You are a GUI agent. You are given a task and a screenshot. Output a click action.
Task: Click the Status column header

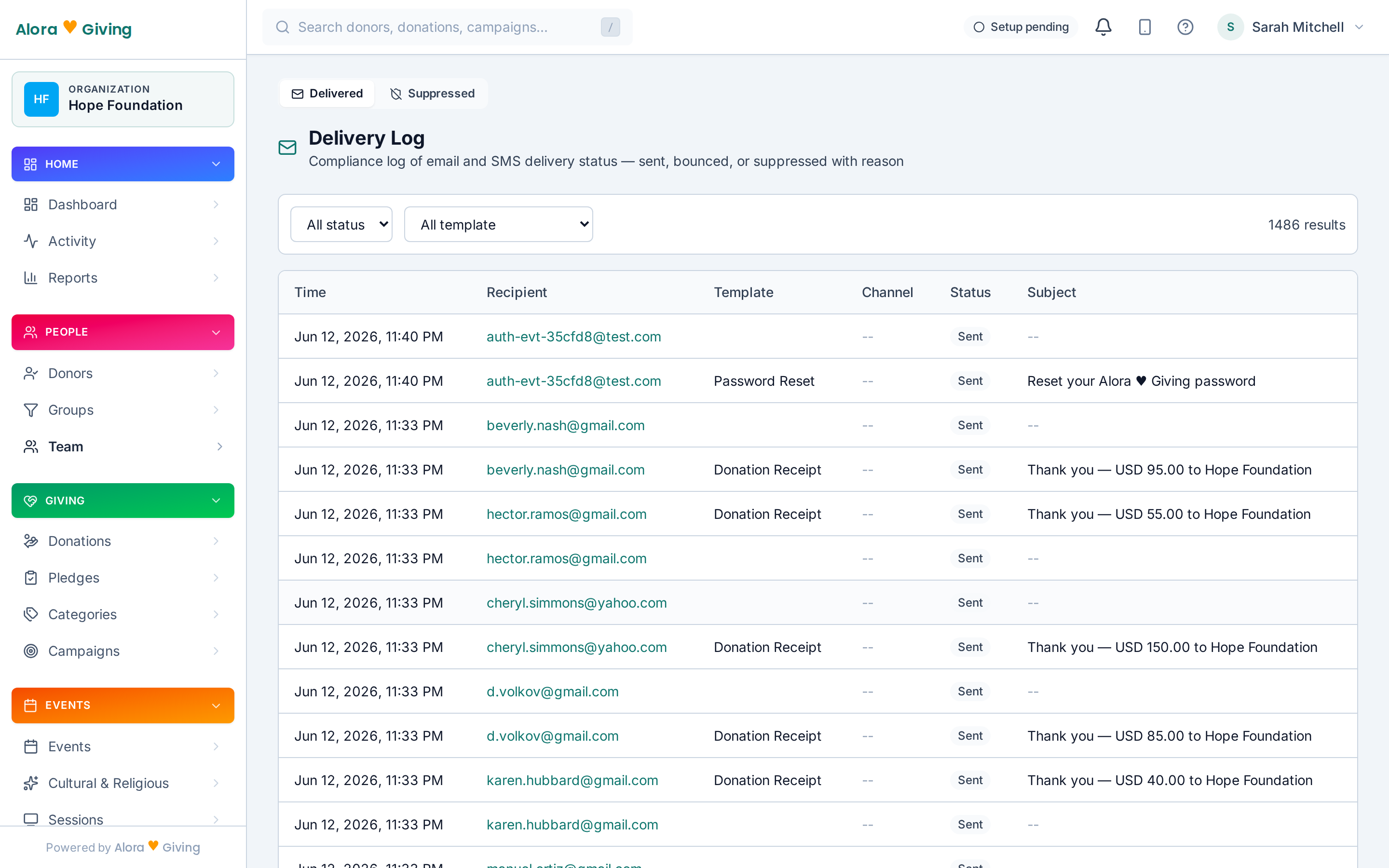pos(970,292)
